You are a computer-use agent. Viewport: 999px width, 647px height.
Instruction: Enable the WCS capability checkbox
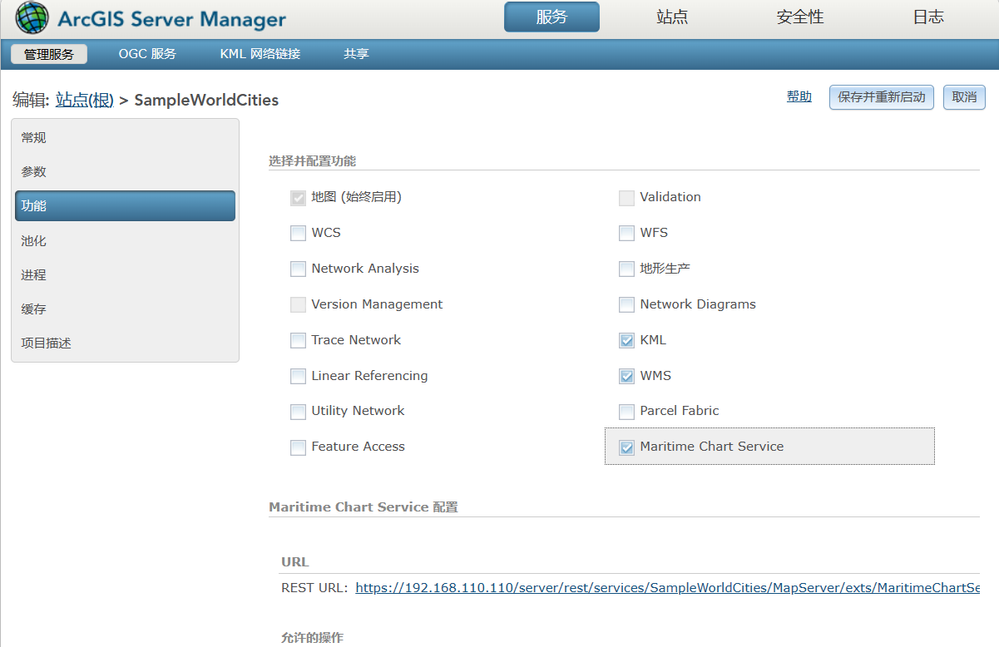(x=298, y=233)
